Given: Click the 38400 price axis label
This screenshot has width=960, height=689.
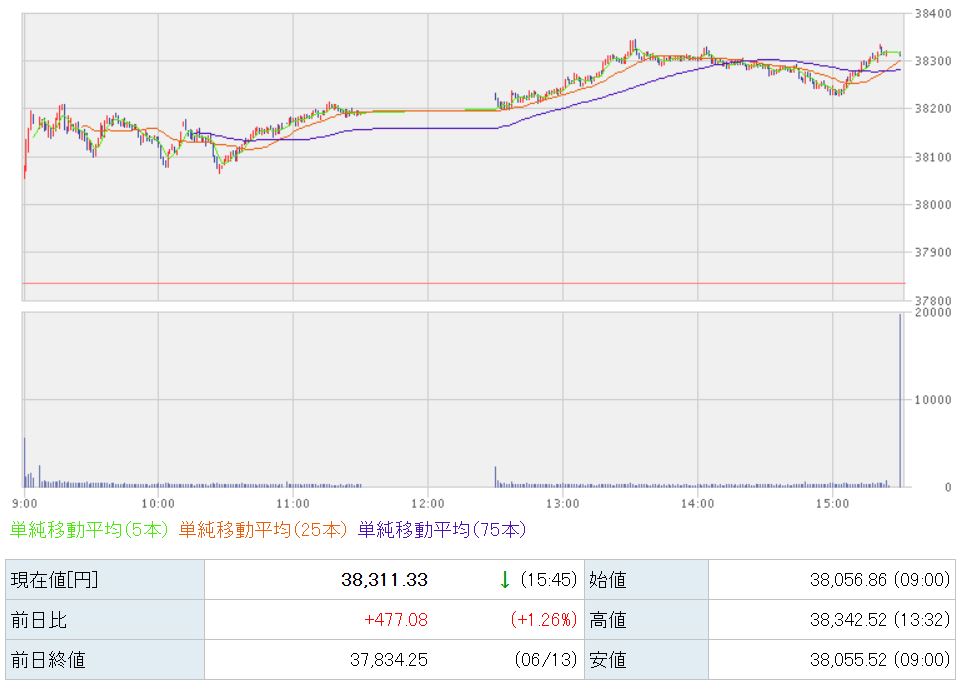Looking at the screenshot, I should click(x=932, y=13).
